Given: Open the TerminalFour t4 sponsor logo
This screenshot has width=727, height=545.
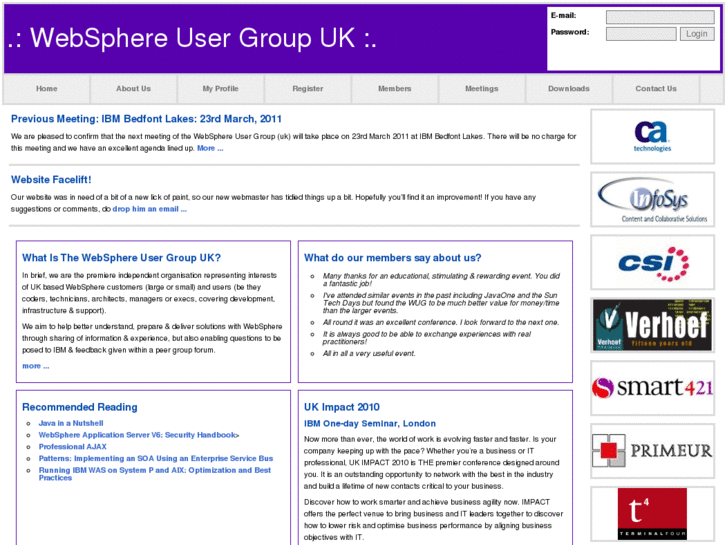Looking at the screenshot, I should [652, 513].
